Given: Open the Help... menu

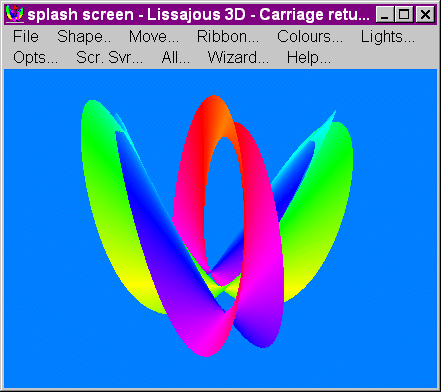Looking at the screenshot, I should tap(309, 57).
